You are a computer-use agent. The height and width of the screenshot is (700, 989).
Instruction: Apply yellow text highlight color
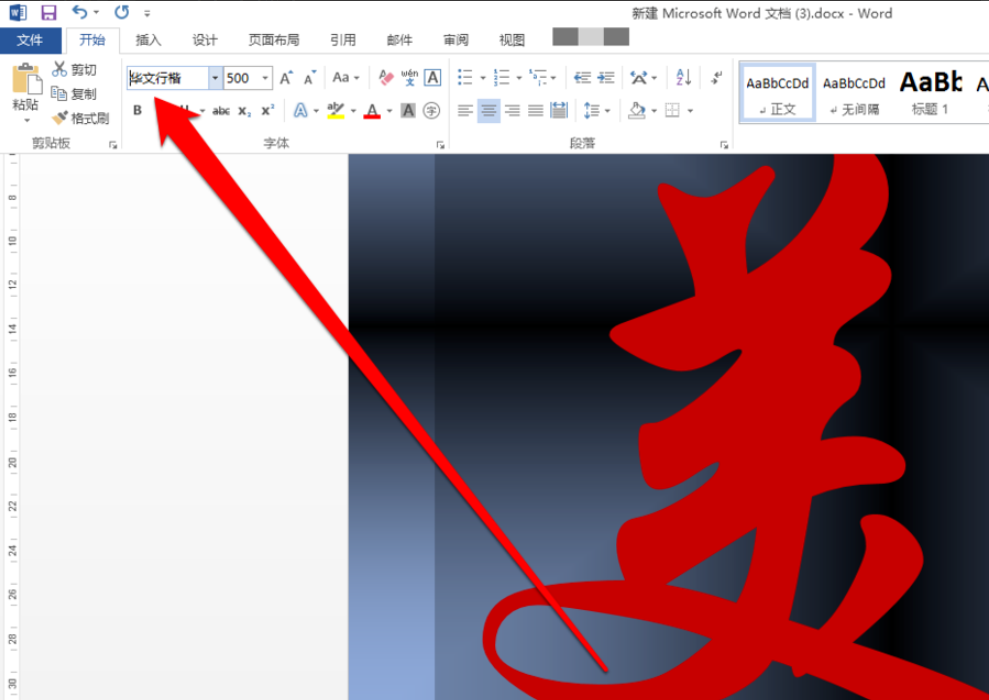[x=336, y=111]
